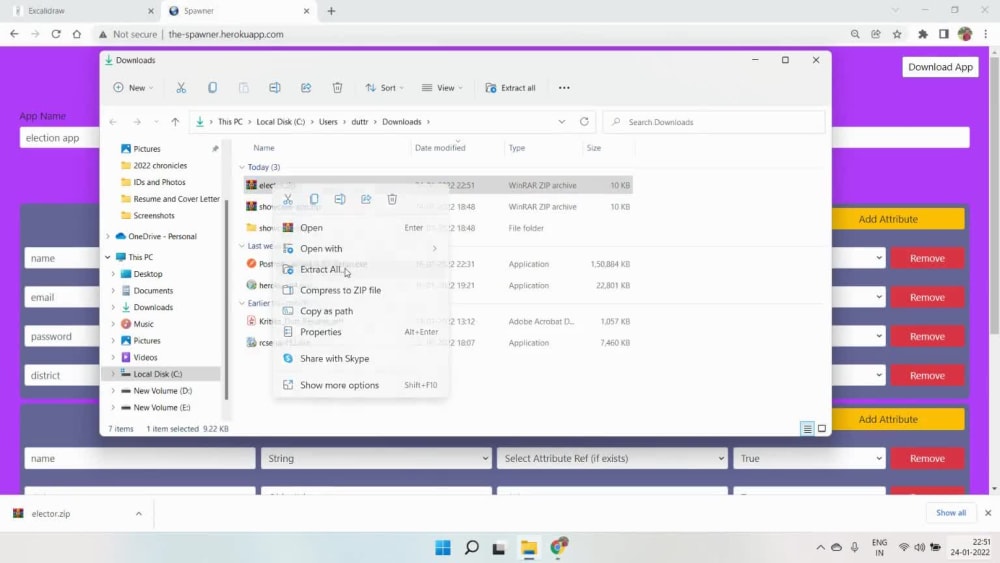Expand address bar history dropdown
Viewport: 1000px width, 563px height.
pyautogui.click(x=561, y=122)
